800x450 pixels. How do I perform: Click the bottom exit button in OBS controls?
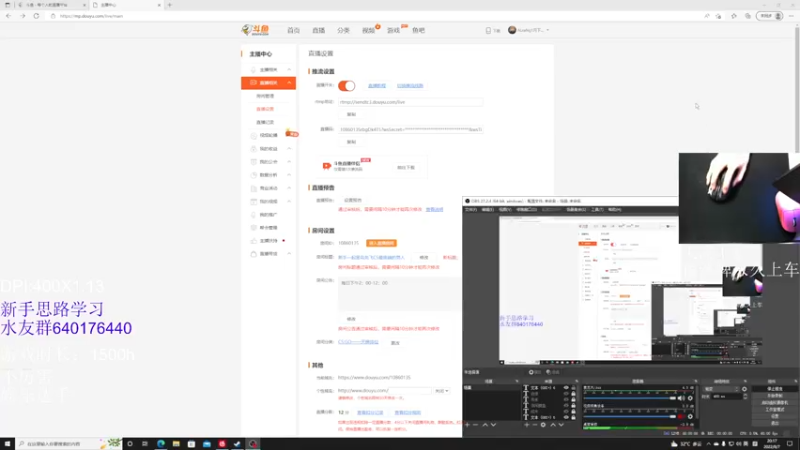tap(774, 423)
